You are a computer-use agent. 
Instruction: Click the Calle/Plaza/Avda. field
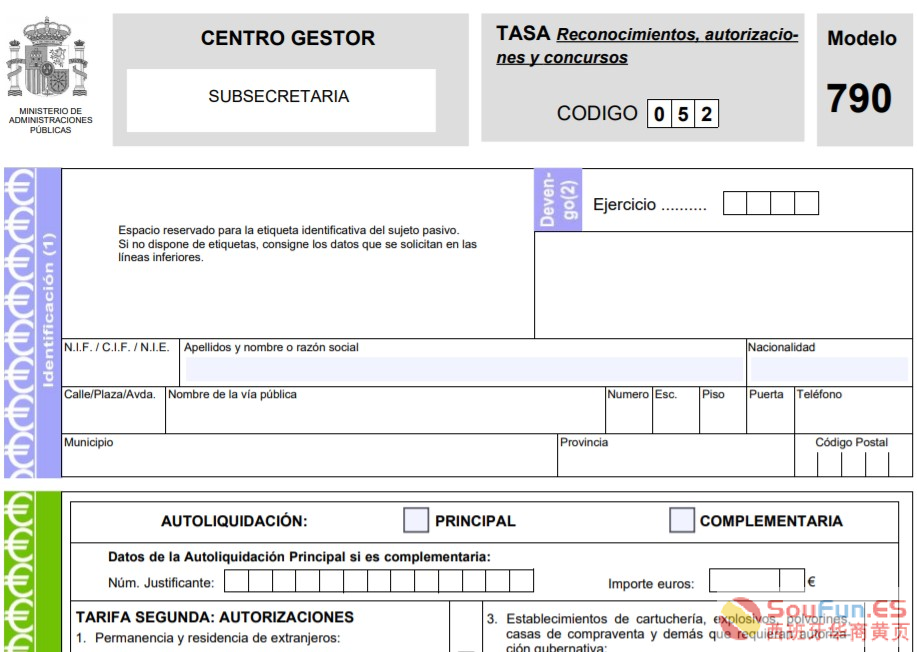pos(114,410)
